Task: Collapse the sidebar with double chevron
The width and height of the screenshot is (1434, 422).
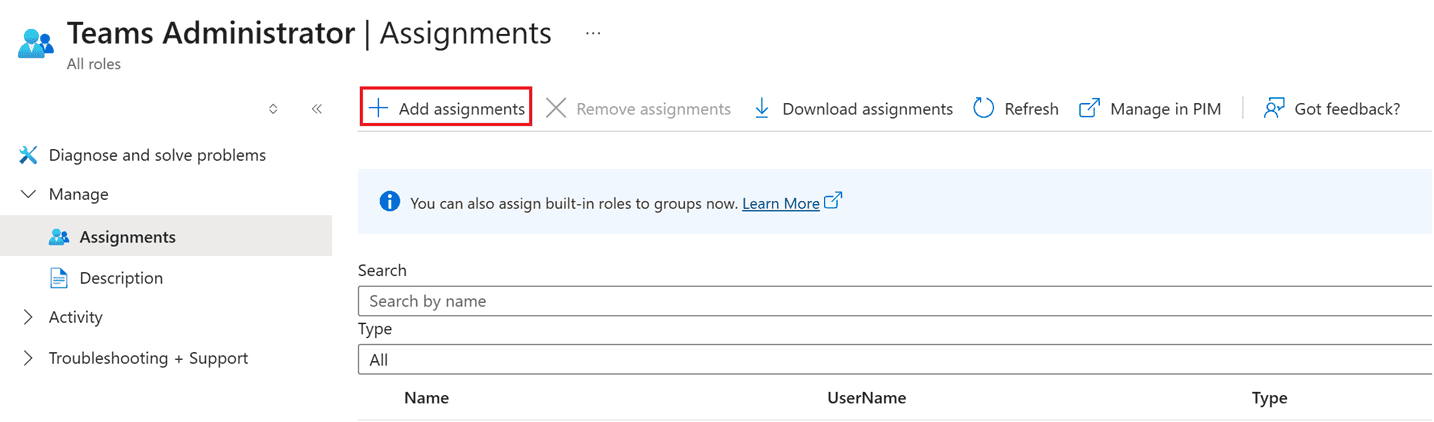Action: coord(316,109)
